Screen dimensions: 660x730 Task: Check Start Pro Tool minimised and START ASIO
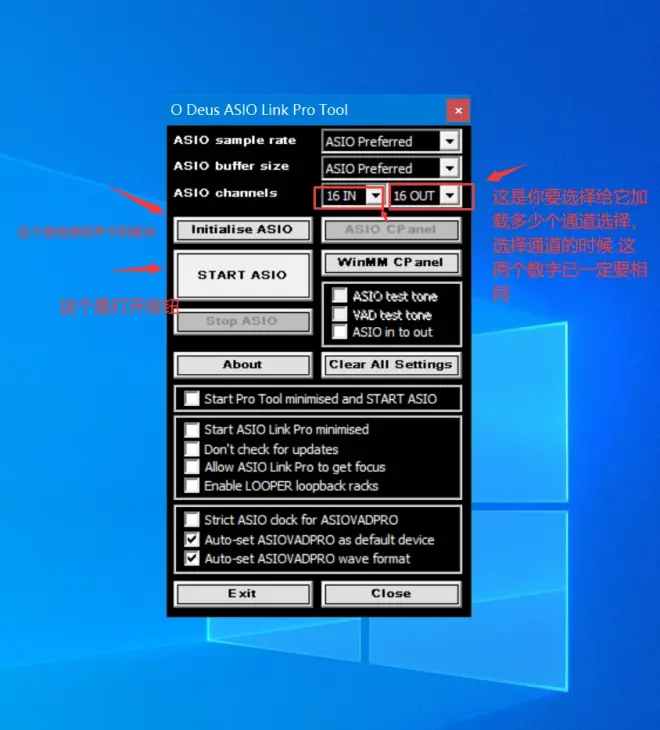pyautogui.click(x=192, y=399)
